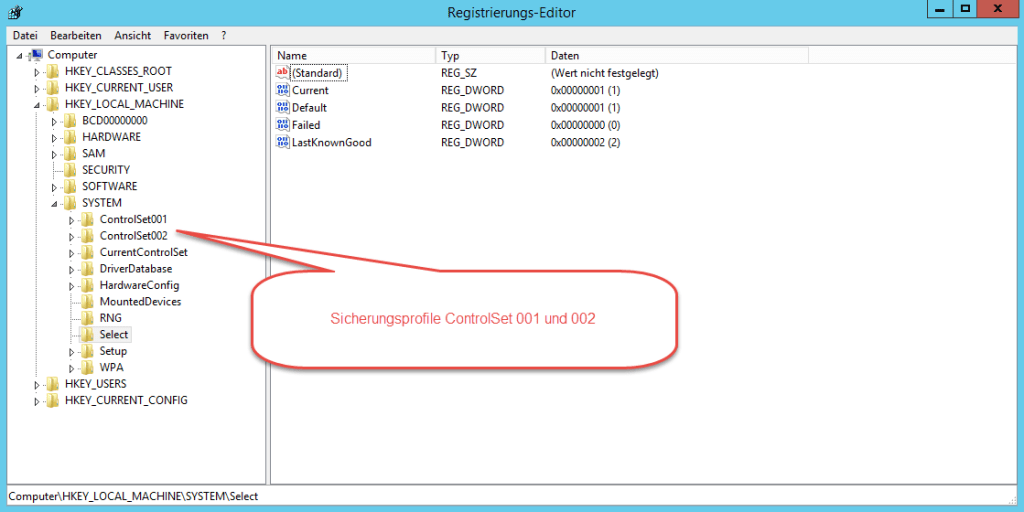Open the Datei menu
The height and width of the screenshot is (512, 1024).
[x=25, y=35]
